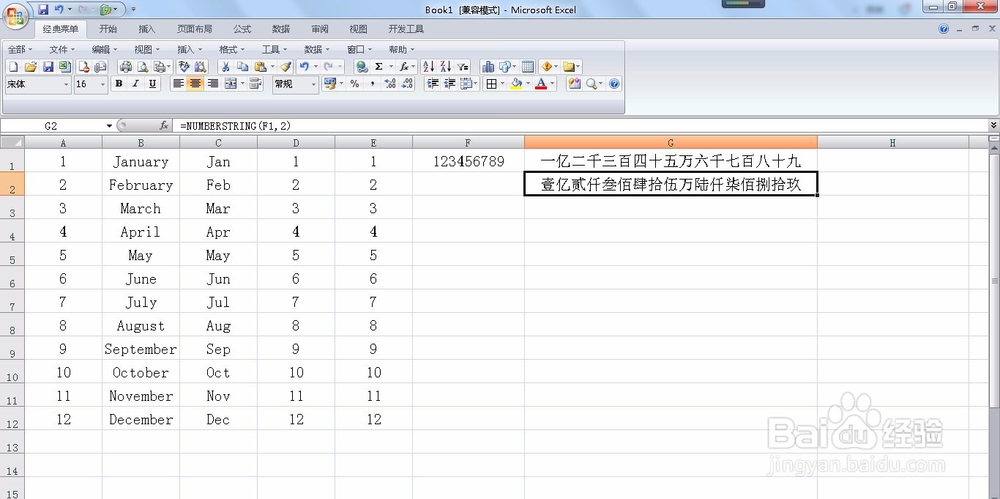Select cell containing 123456789
Image resolution: width=1000 pixels, height=499 pixels.
pyautogui.click(x=469, y=161)
